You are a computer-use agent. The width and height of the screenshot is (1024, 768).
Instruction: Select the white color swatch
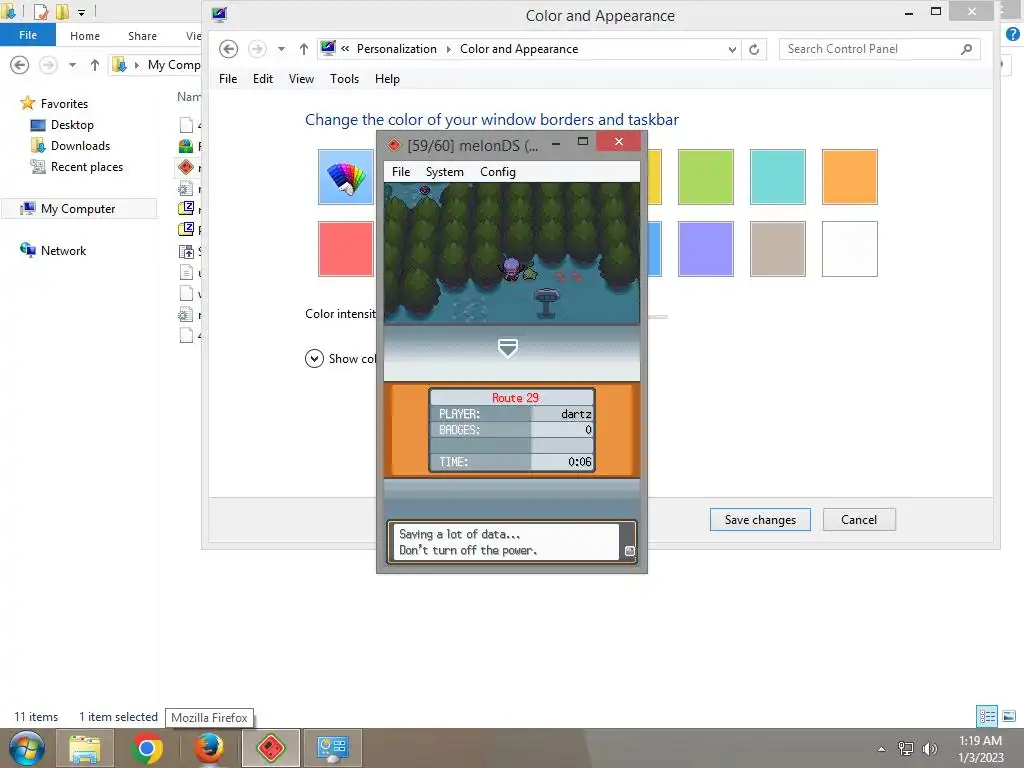click(x=849, y=249)
